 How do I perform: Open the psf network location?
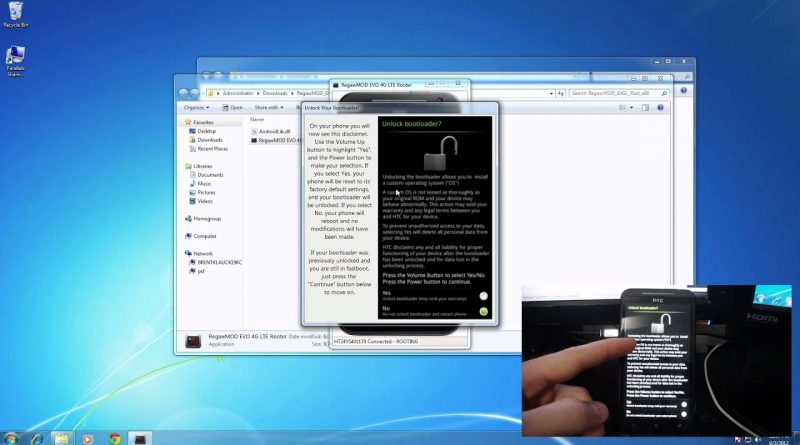click(200, 271)
